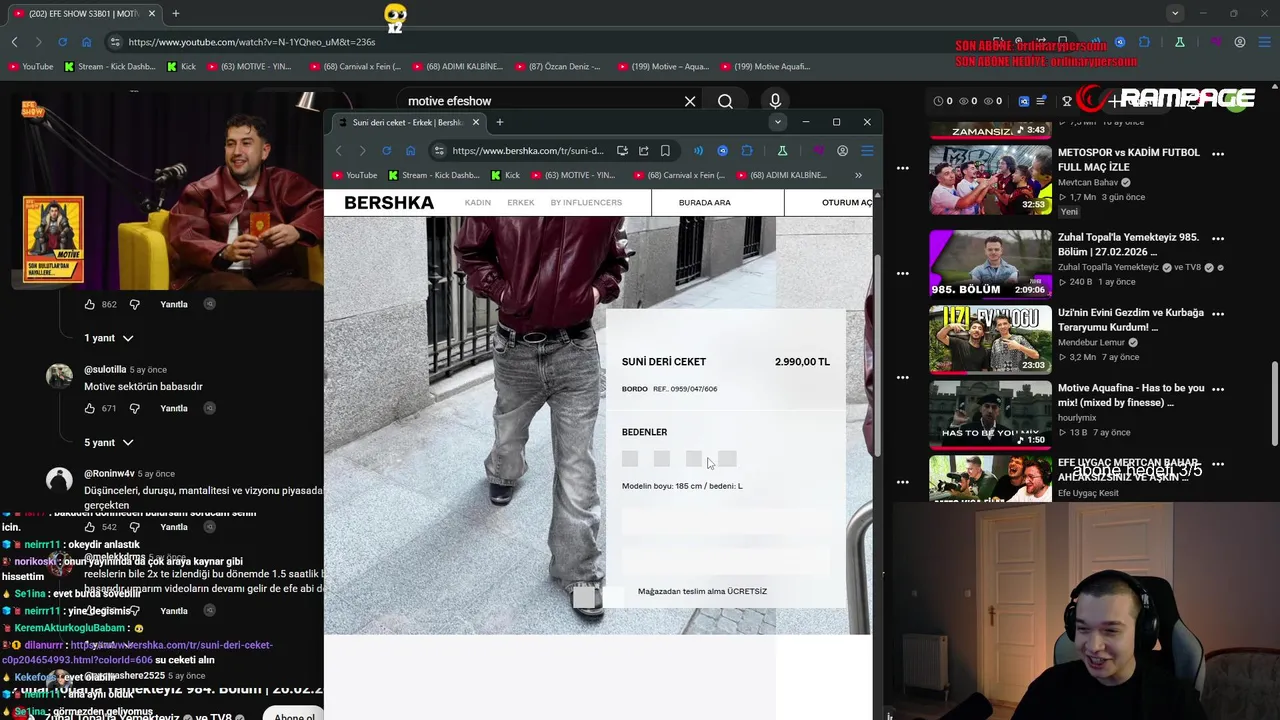Go home in the YouTube browser window
Viewport: 1280px width, 720px height.
86,42
